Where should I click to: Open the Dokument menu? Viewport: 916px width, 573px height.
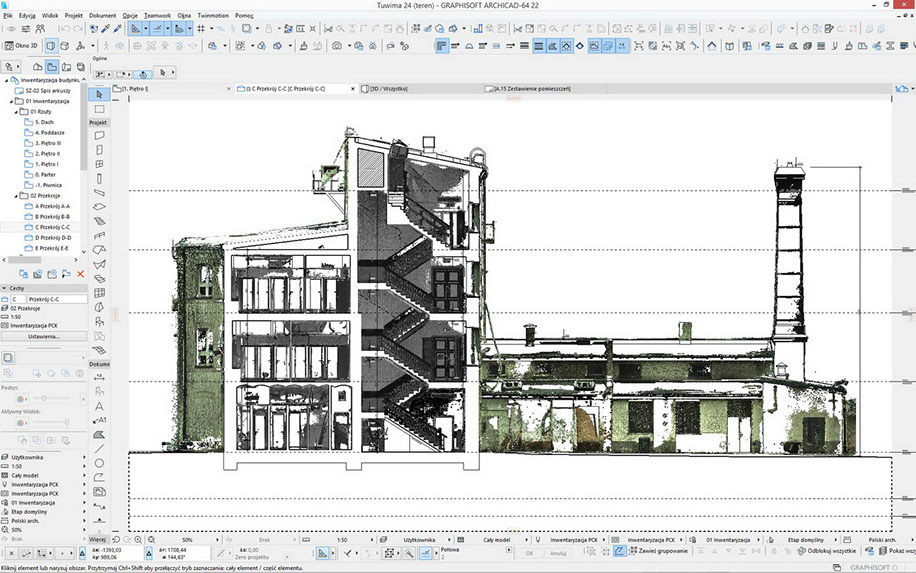(102, 17)
